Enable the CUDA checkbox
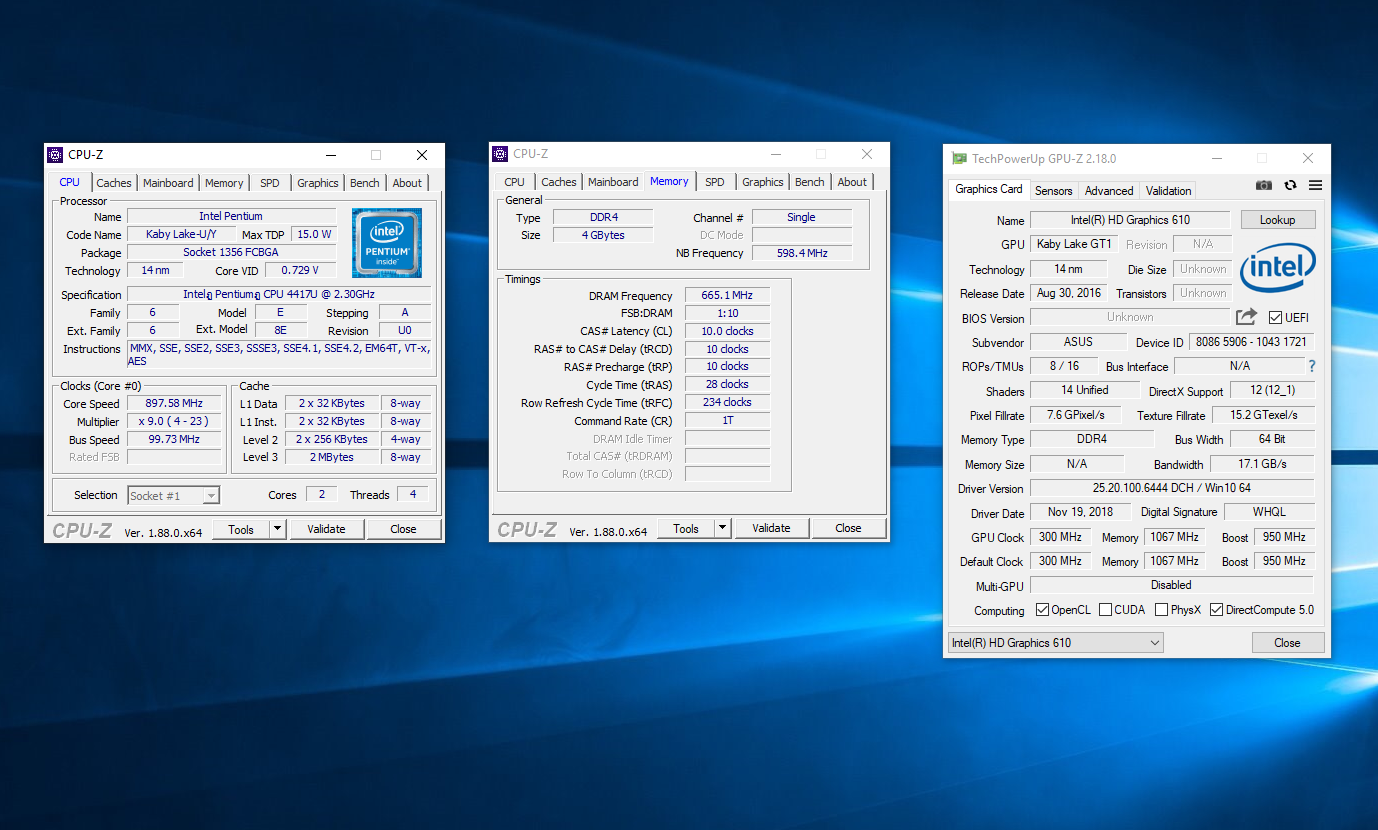 pos(1105,610)
